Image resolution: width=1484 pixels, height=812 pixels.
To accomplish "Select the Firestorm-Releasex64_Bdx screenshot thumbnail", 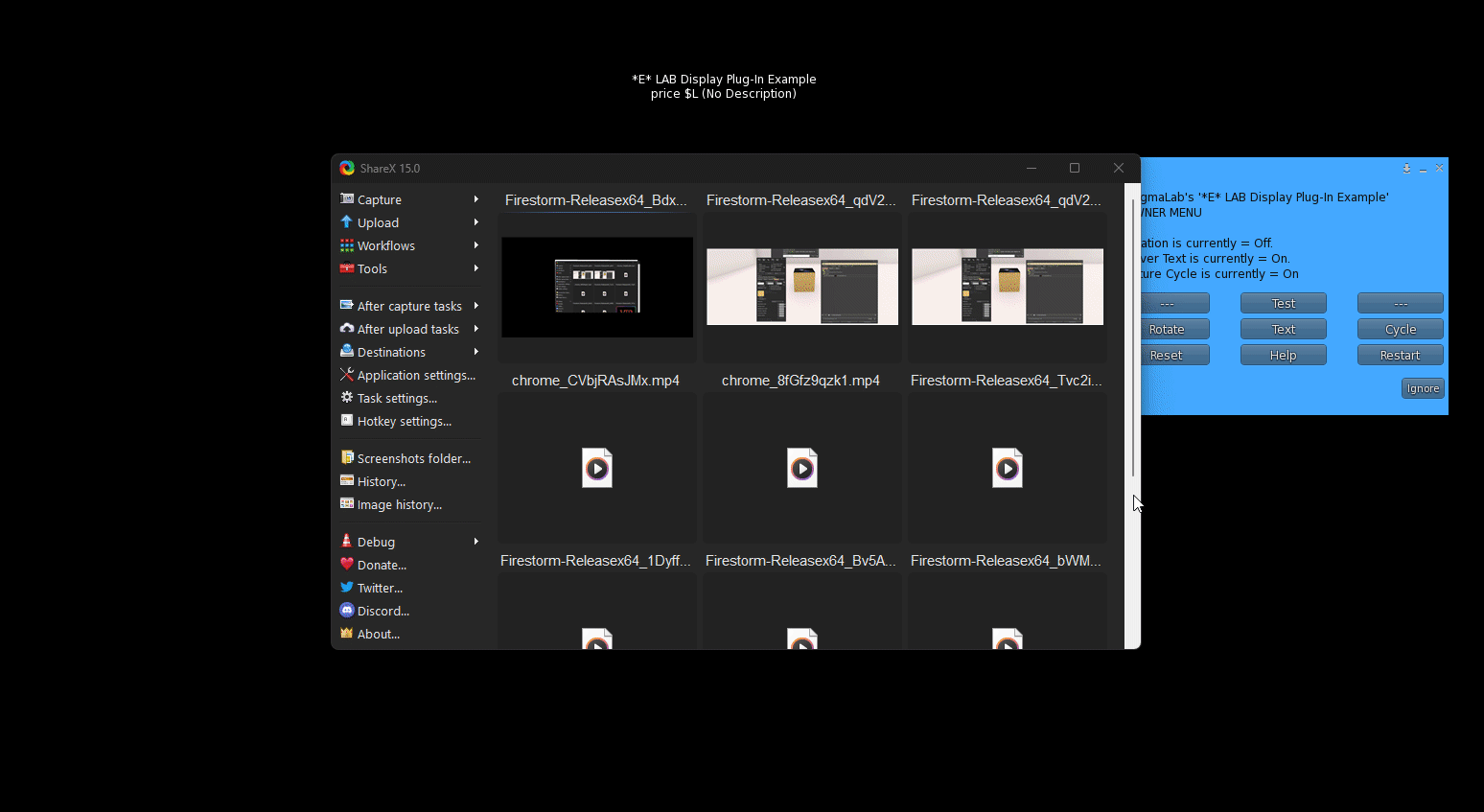I will (597, 287).
